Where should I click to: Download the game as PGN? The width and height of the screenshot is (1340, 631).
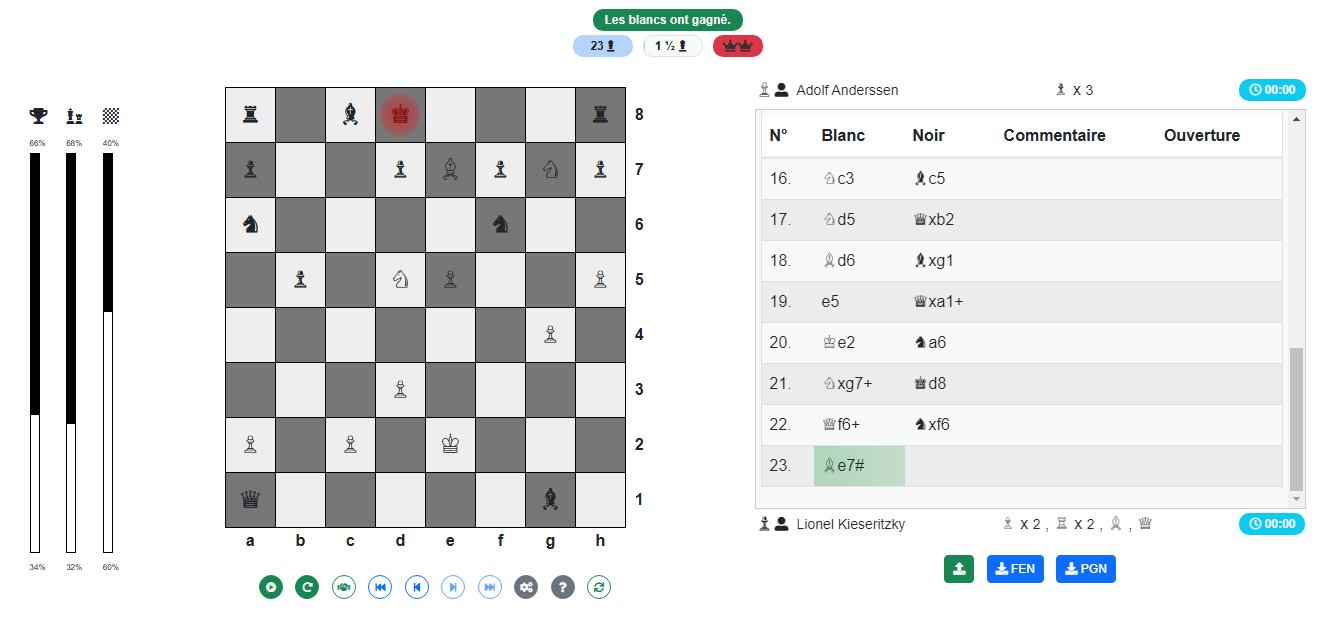click(x=1085, y=568)
